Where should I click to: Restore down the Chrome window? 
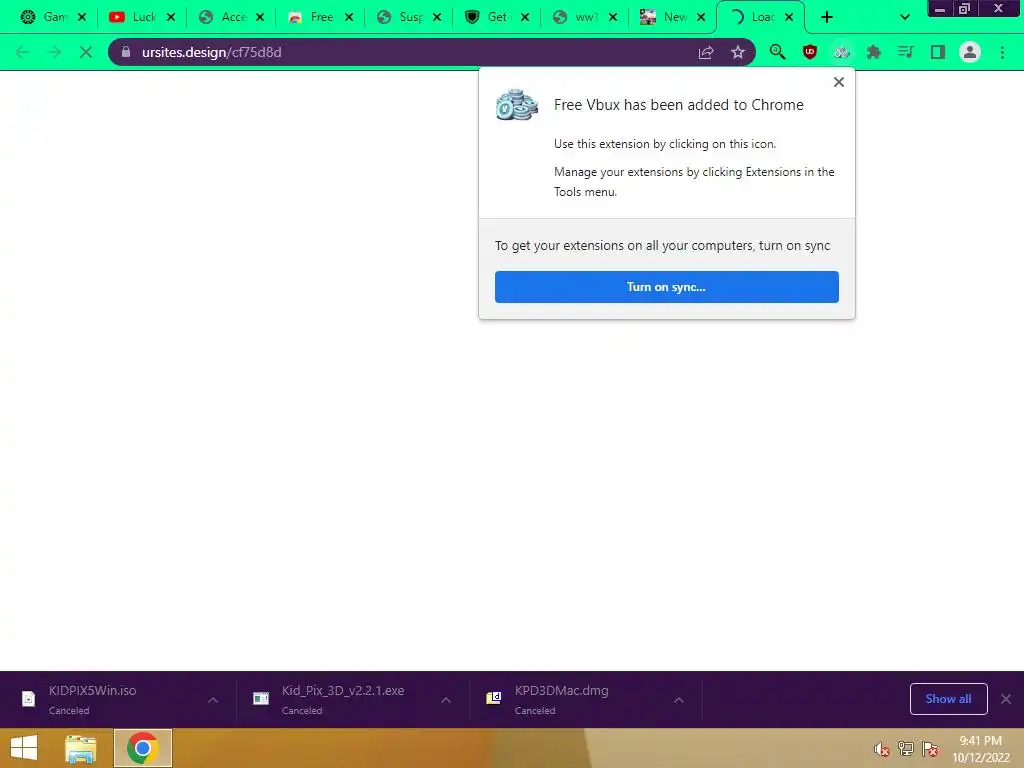pyautogui.click(x=965, y=8)
